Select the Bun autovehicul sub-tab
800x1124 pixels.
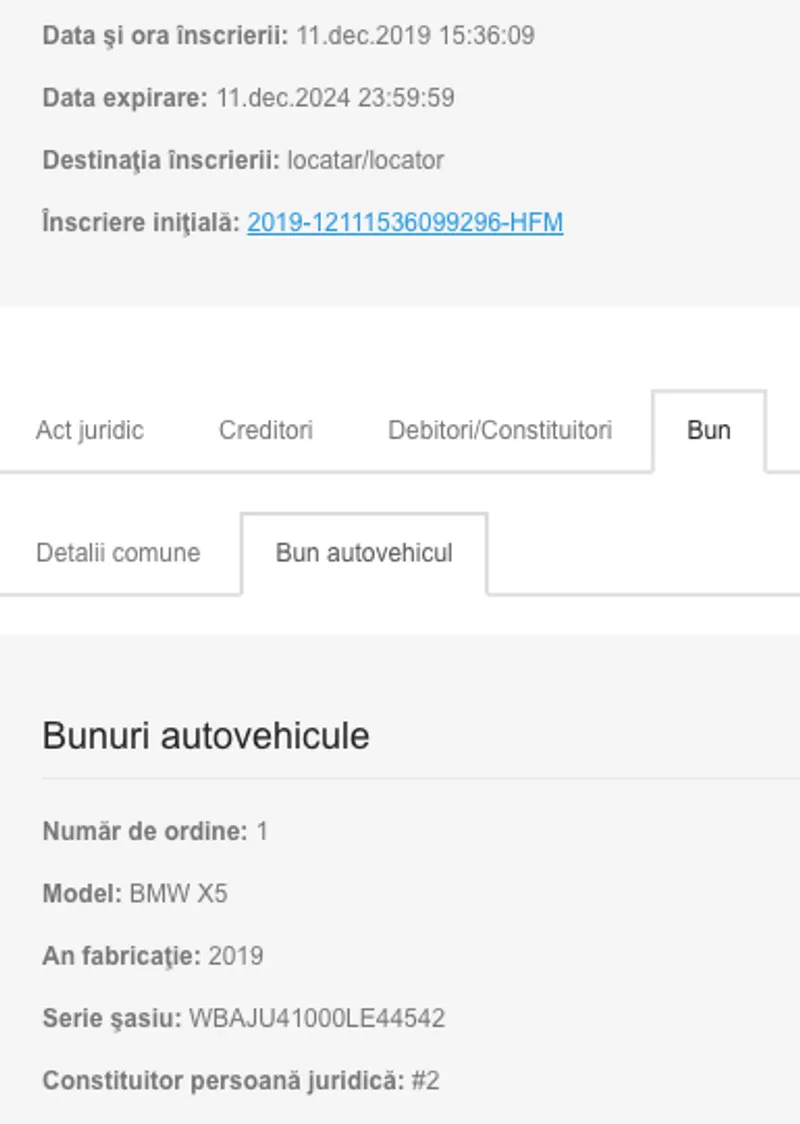pyautogui.click(x=364, y=553)
